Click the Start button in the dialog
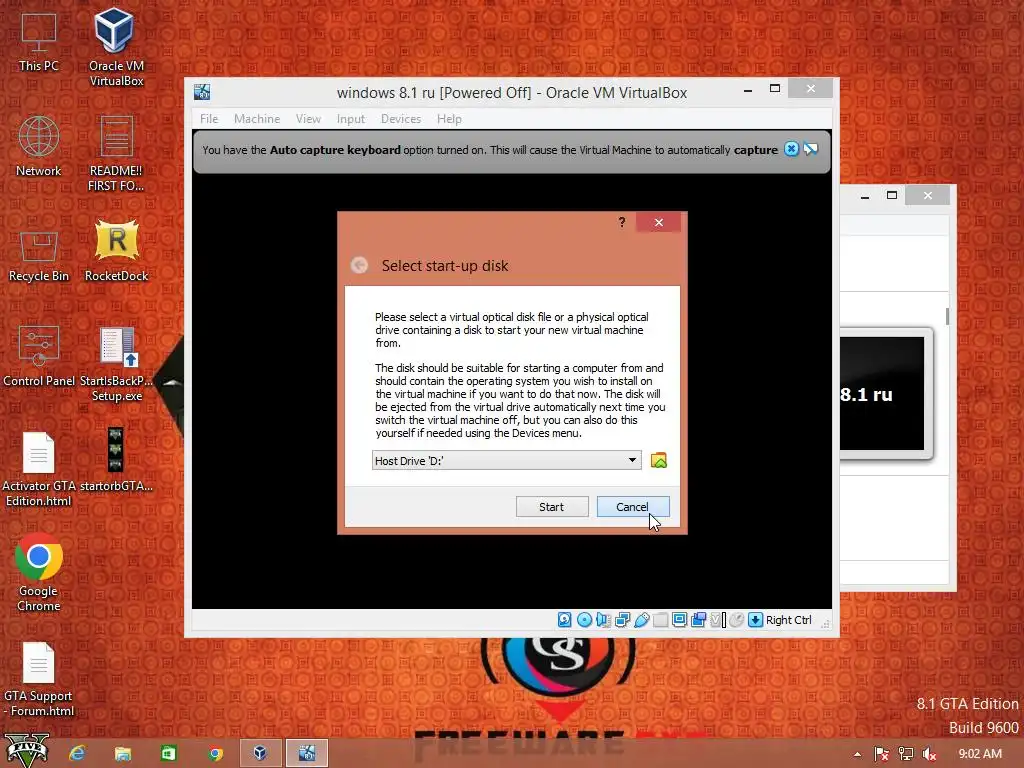Screen dimensions: 1024x768 click(x=551, y=507)
